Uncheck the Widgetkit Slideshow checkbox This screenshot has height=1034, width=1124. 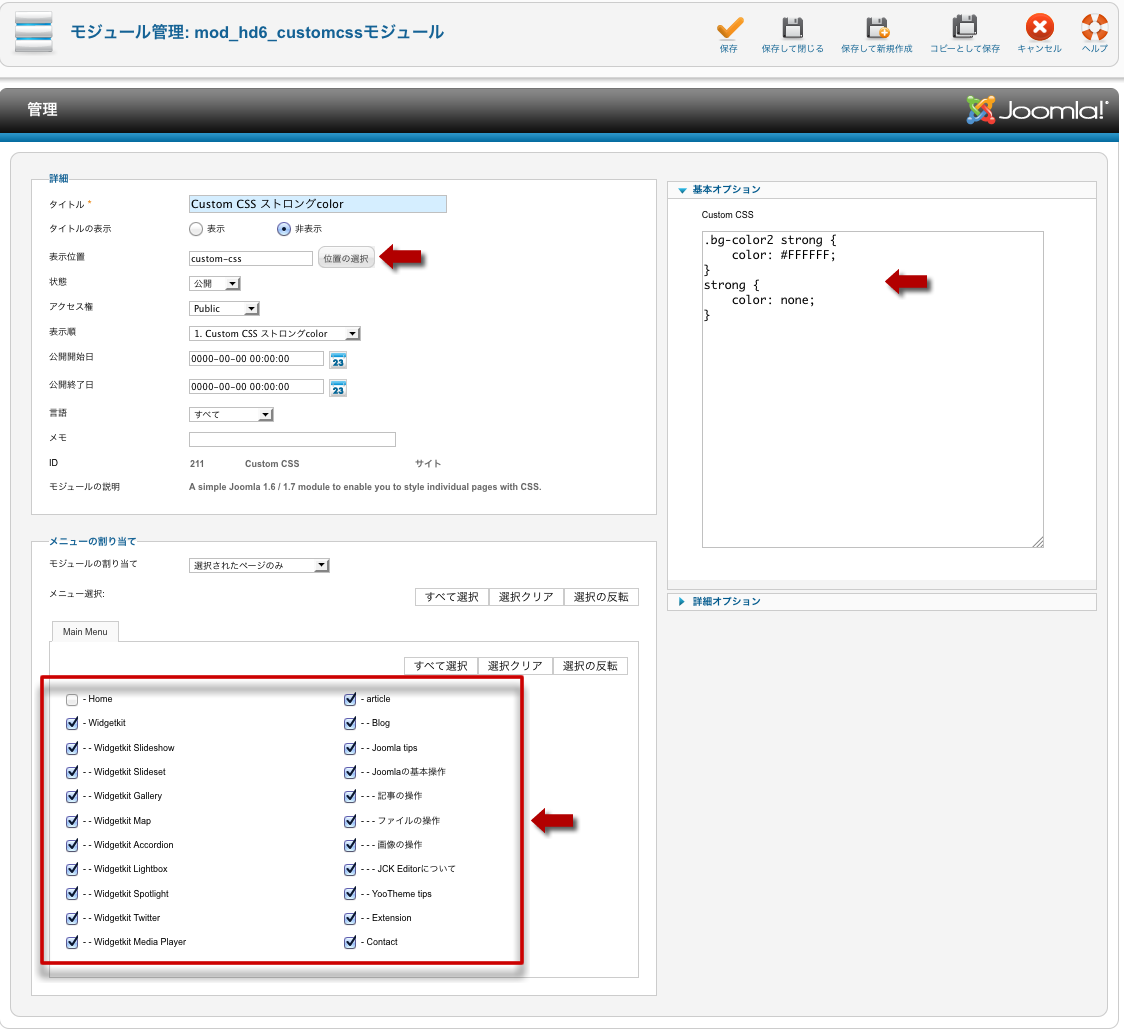tap(72, 748)
